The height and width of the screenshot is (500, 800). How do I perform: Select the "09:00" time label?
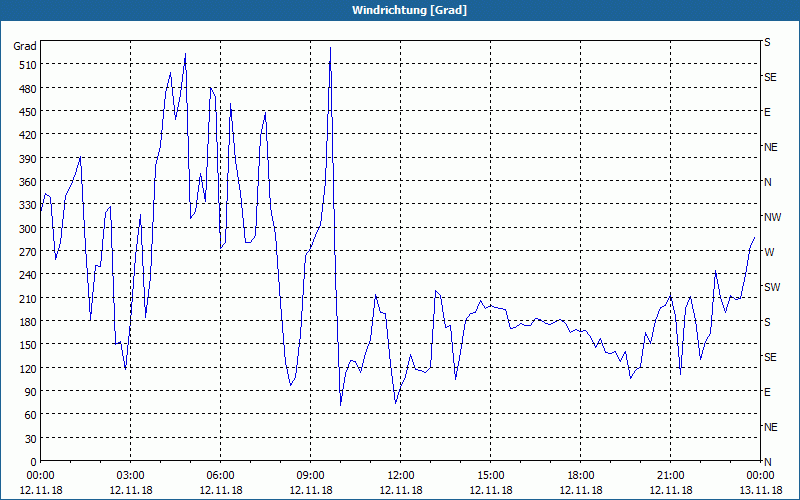(x=311, y=476)
